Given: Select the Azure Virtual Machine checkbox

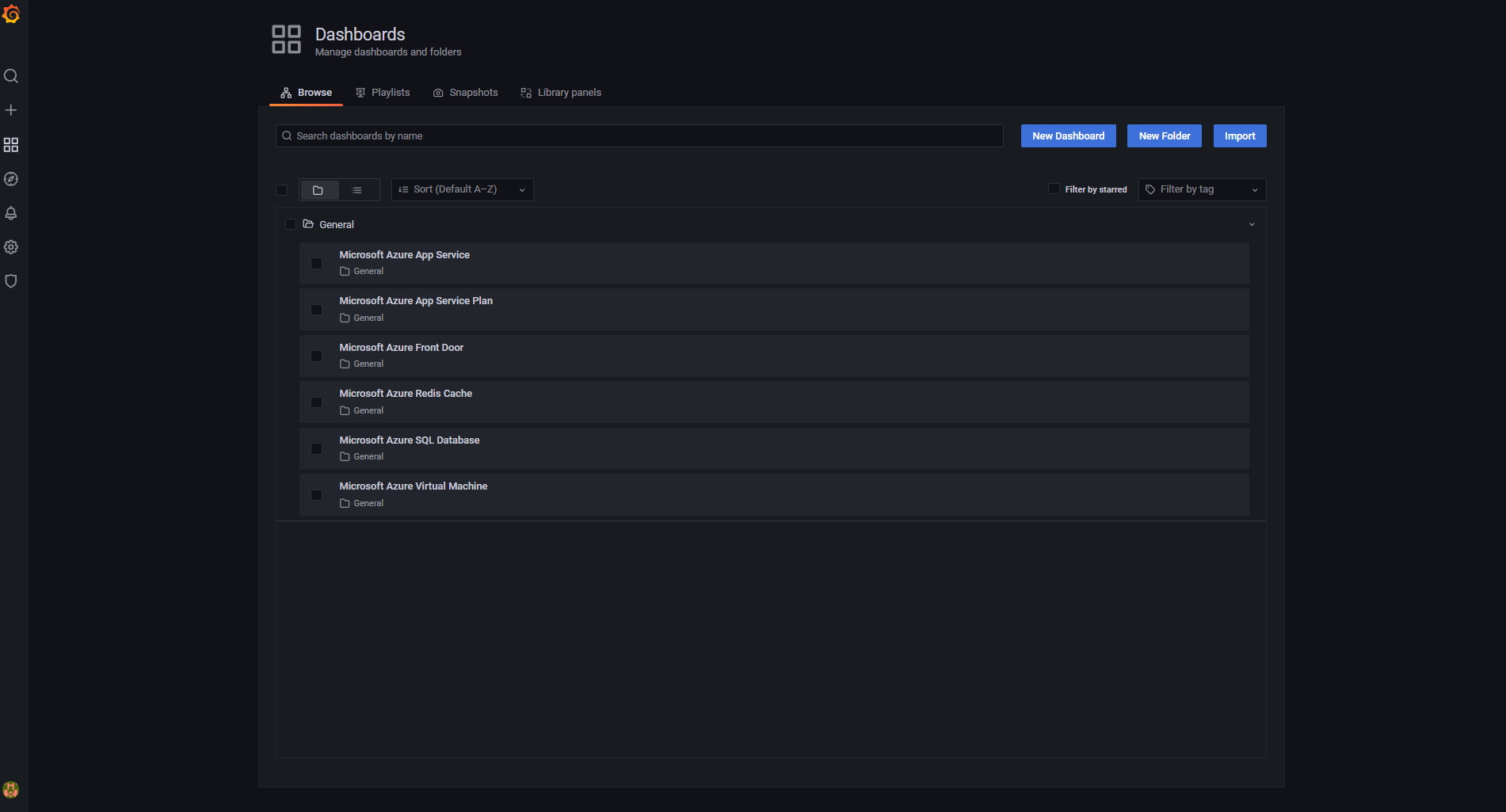Looking at the screenshot, I should coord(317,495).
